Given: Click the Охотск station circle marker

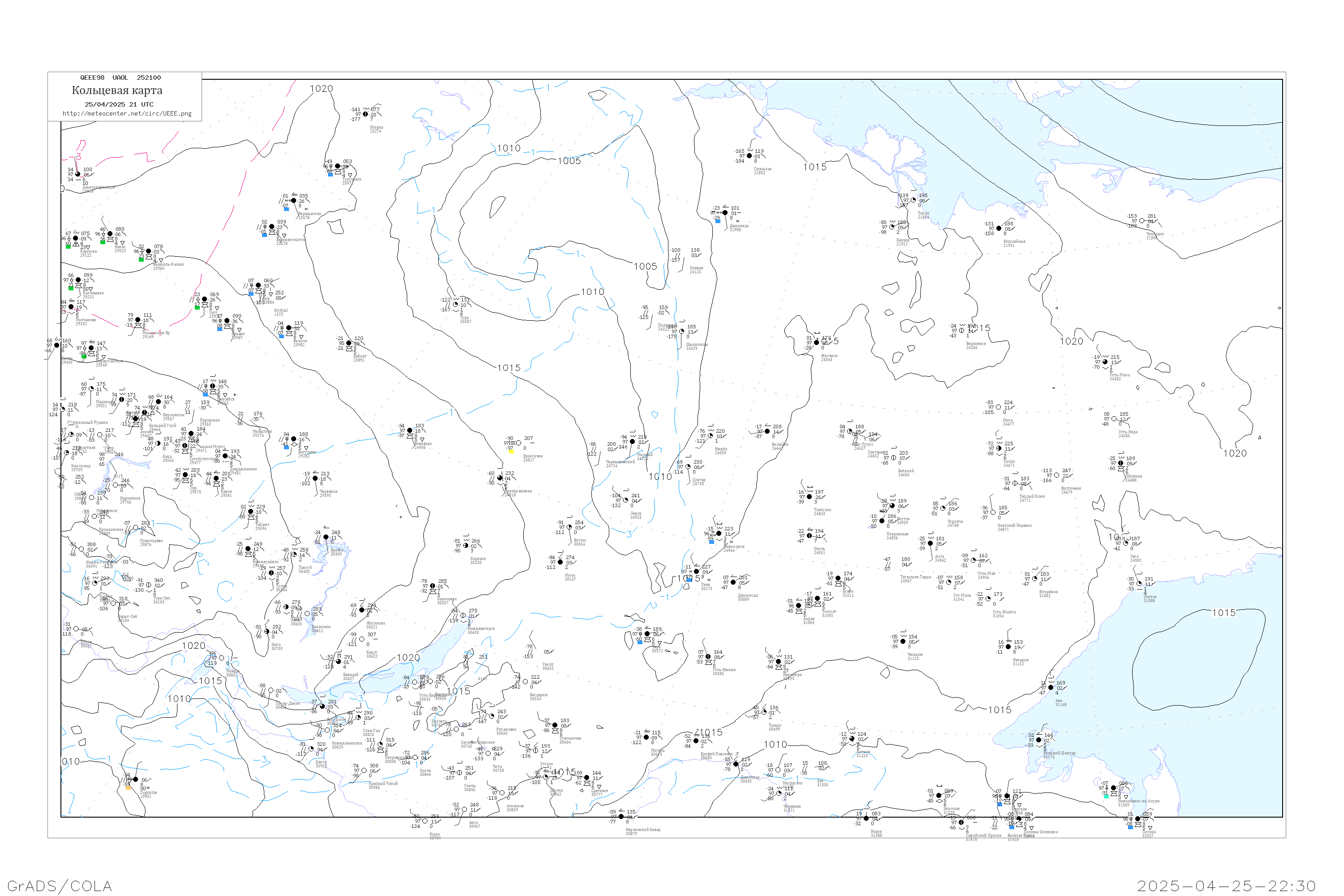Looking at the screenshot, I should (1139, 584).
